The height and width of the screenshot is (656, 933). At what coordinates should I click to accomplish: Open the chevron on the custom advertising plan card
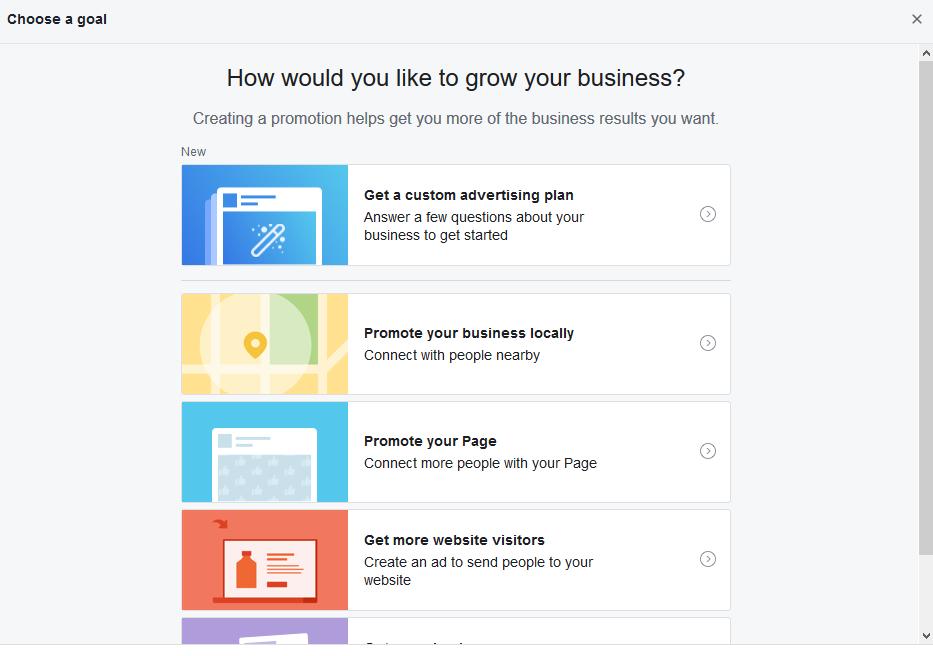[x=708, y=214]
